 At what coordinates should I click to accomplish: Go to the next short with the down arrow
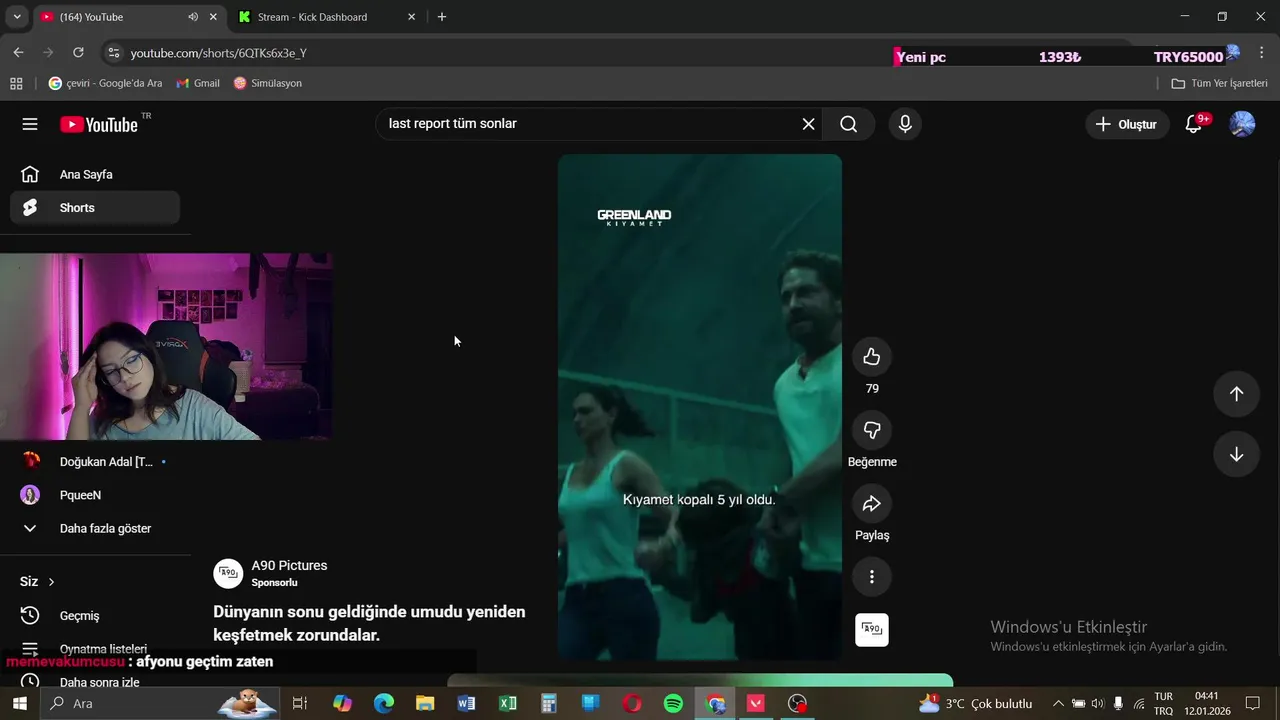click(x=1236, y=454)
